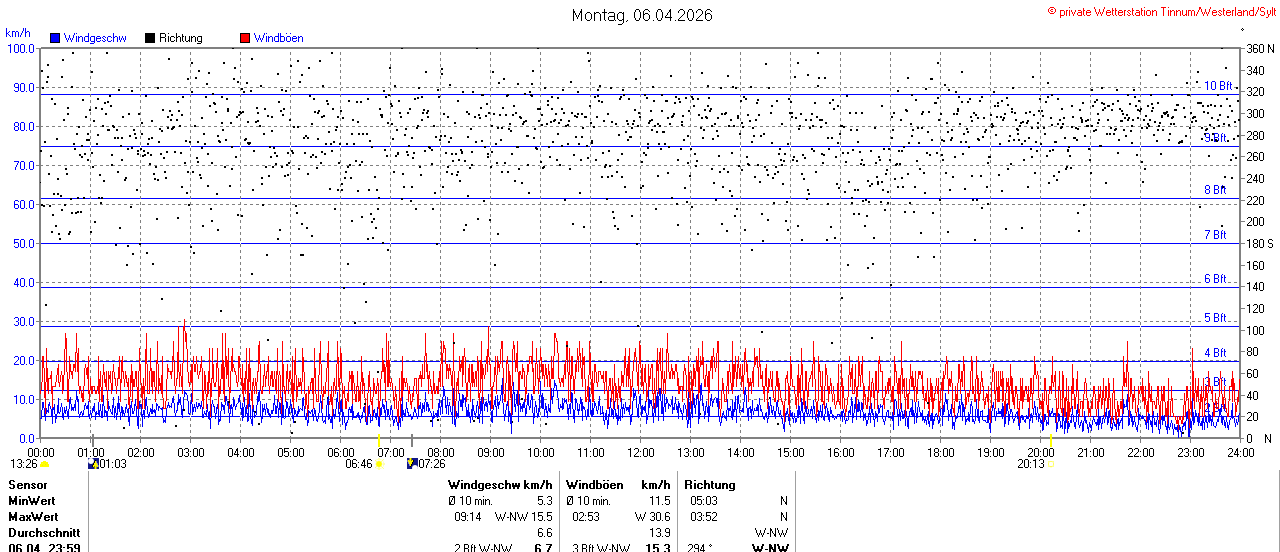Click the sunset marker after 20:13
1280x552 pixels.
pyautogui.click(x=1050, y=464)
